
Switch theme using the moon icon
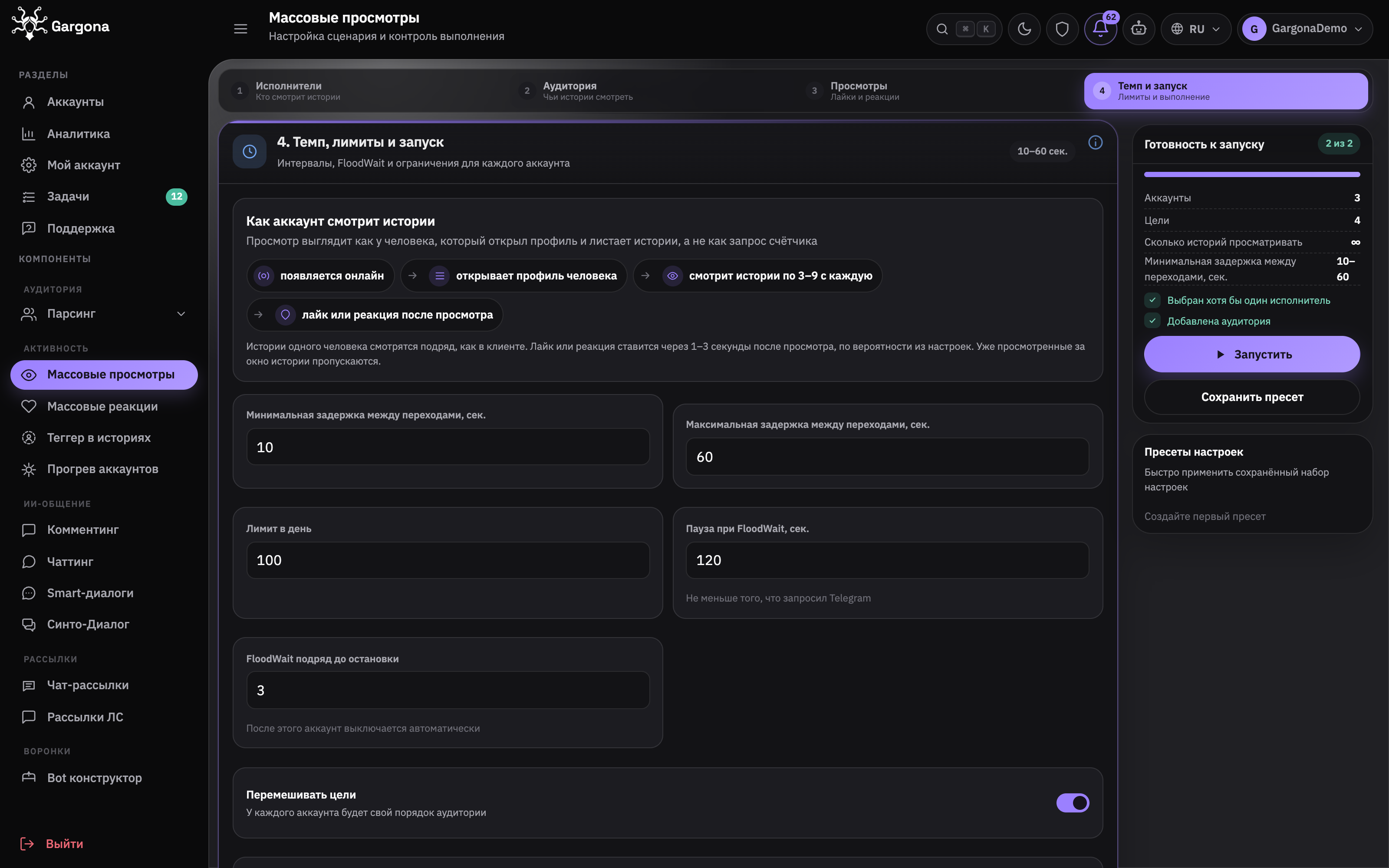coord(1024,29)
